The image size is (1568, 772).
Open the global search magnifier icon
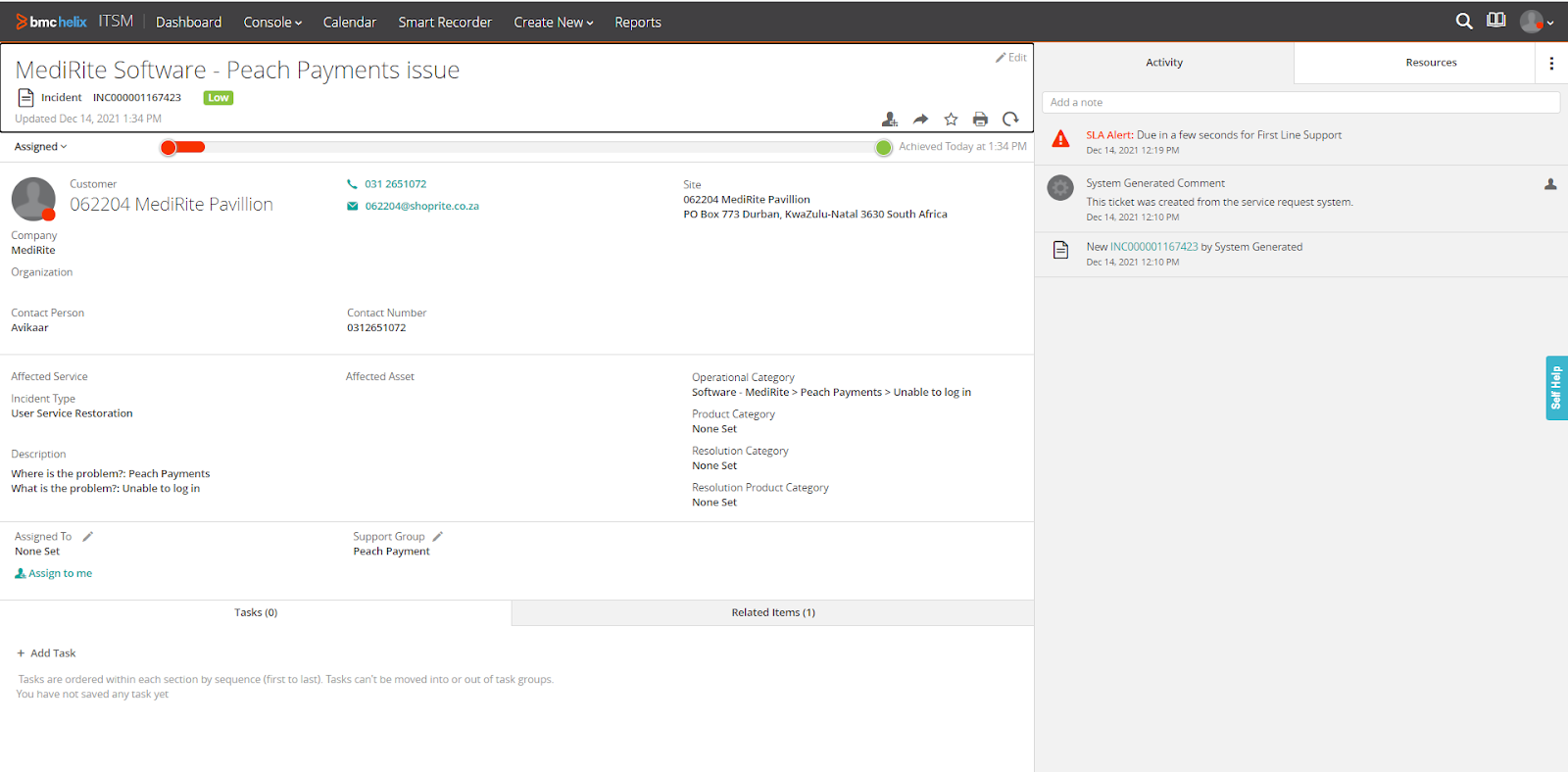[1464, 21]
